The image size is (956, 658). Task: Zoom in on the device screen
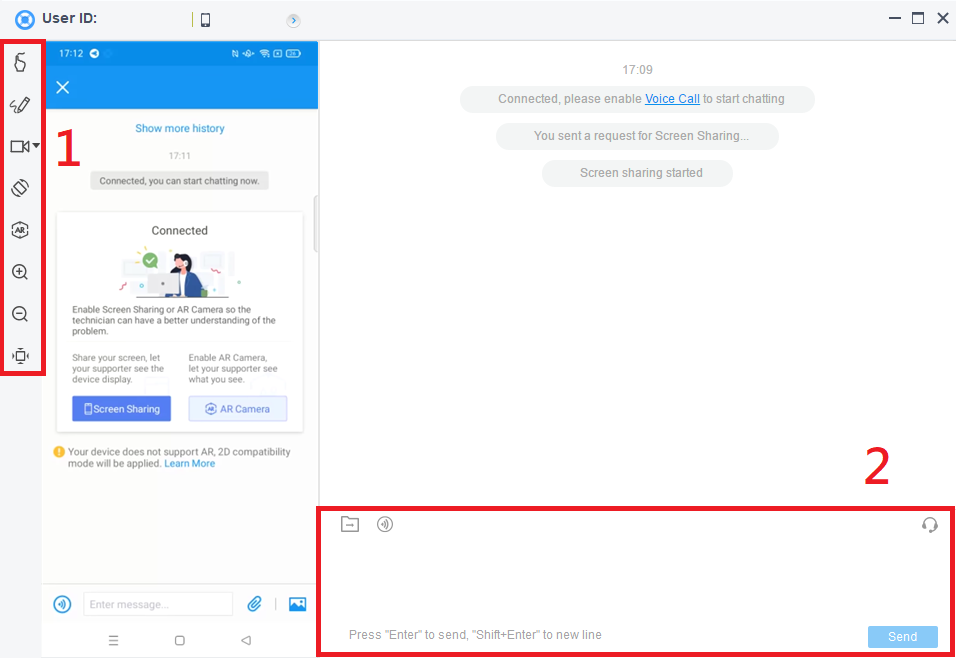point(20,272)
